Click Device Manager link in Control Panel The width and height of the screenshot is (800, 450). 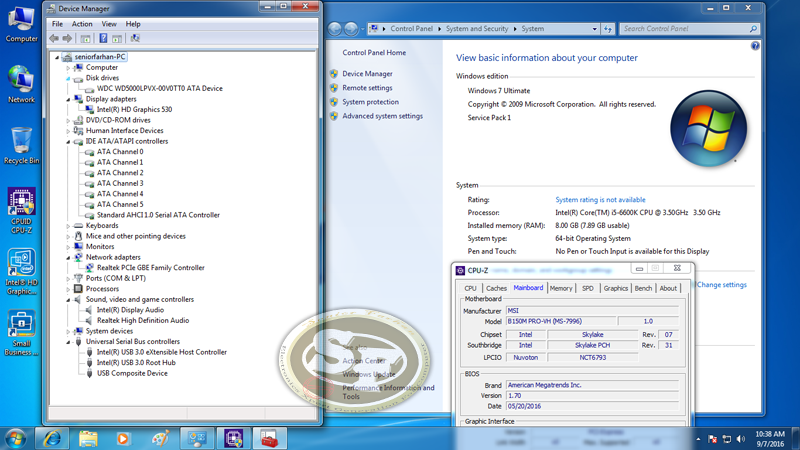coord(367,74)
